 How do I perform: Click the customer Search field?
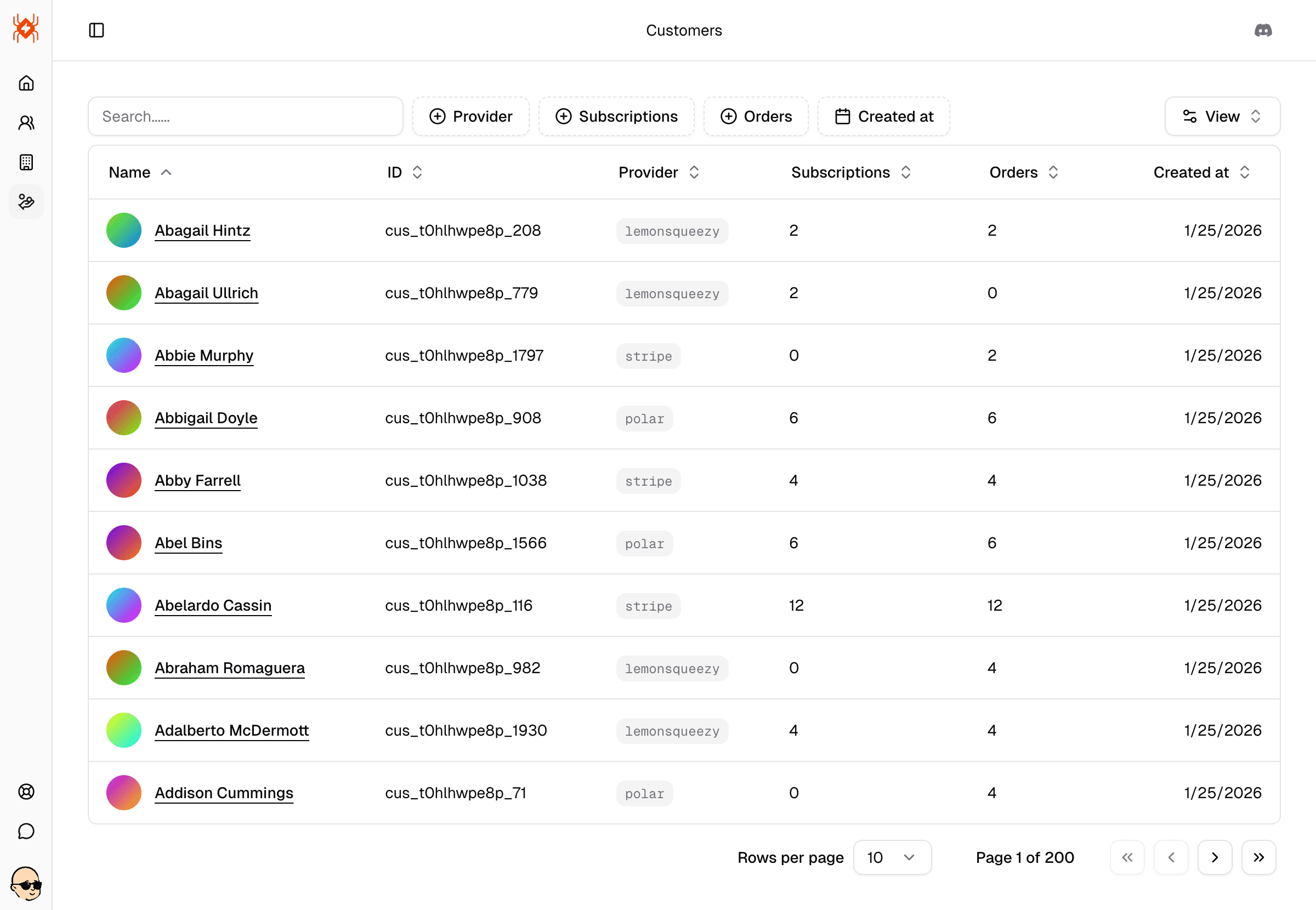pyautogui.click(x=245, y=116)
